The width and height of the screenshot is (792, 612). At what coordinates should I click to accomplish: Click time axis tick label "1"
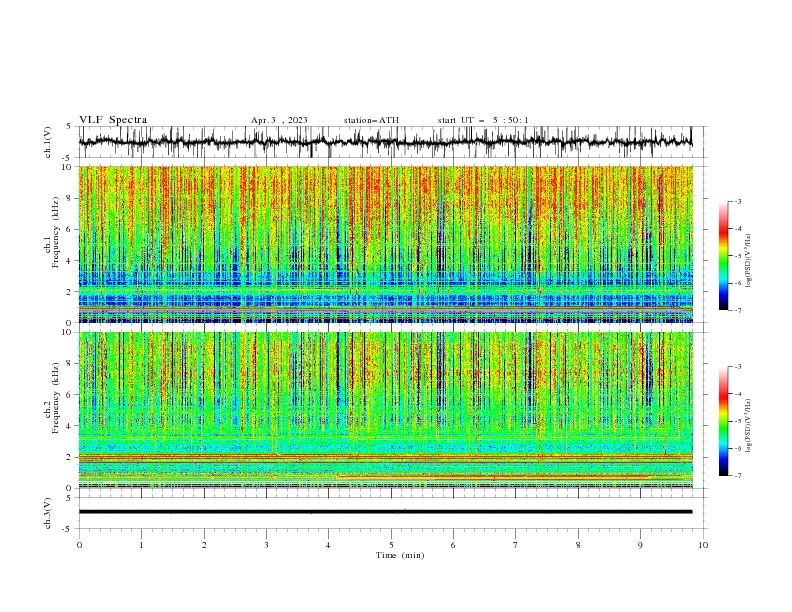[141, 545]
